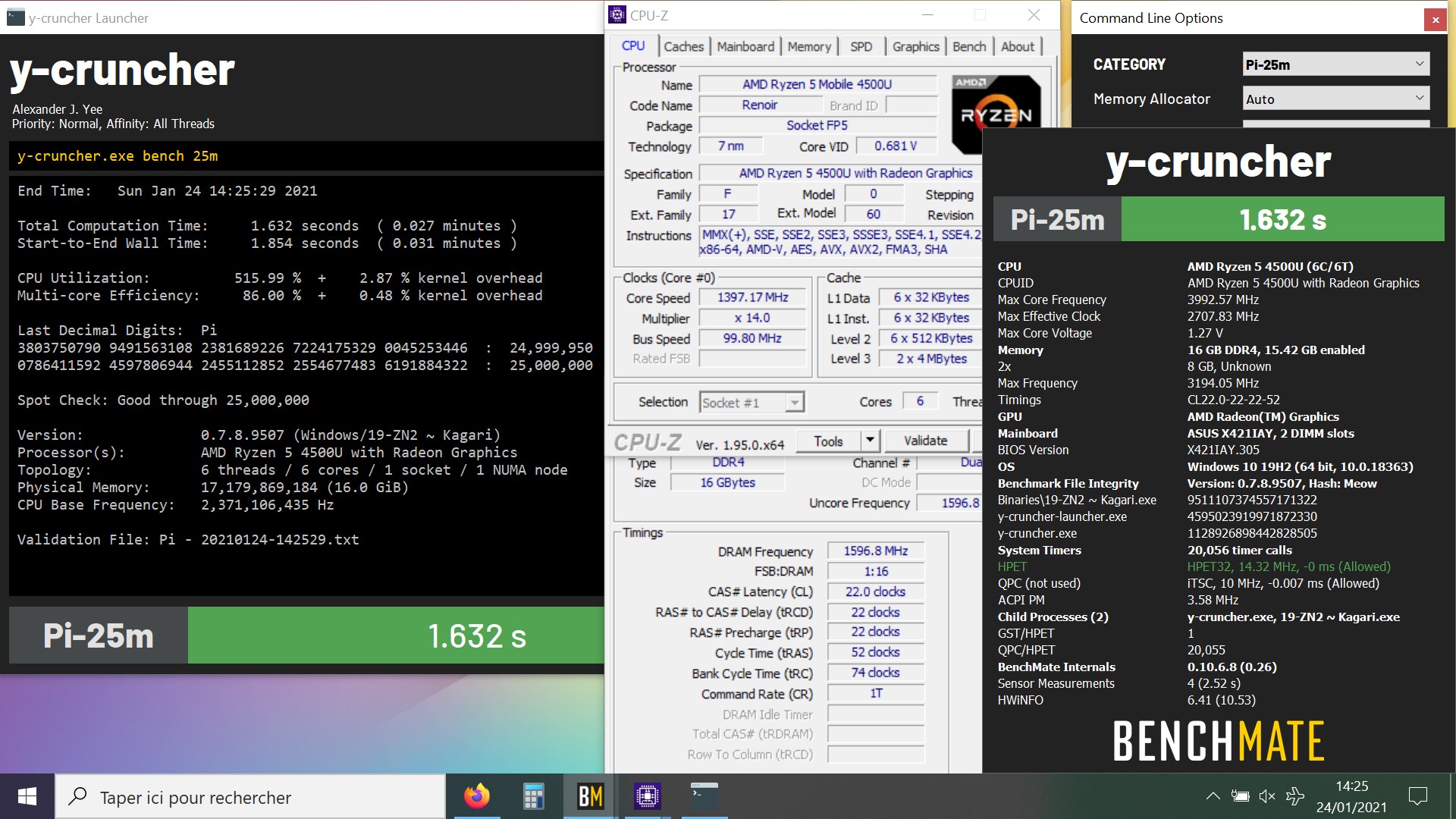
Task: Close the CPU-Z window
Action: point(1034,15)
